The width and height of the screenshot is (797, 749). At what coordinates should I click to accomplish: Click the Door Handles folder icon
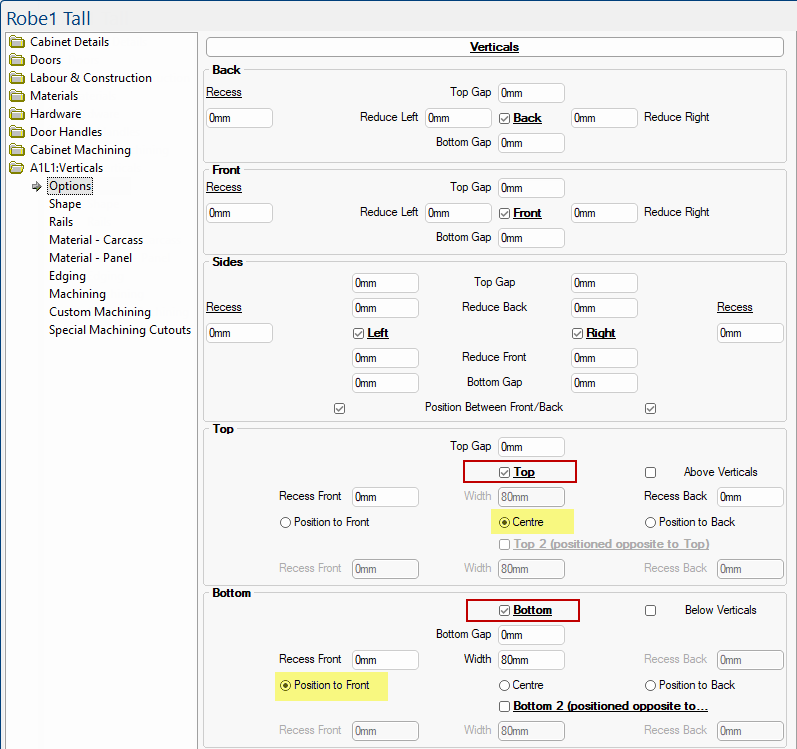[x=17, y=132]
